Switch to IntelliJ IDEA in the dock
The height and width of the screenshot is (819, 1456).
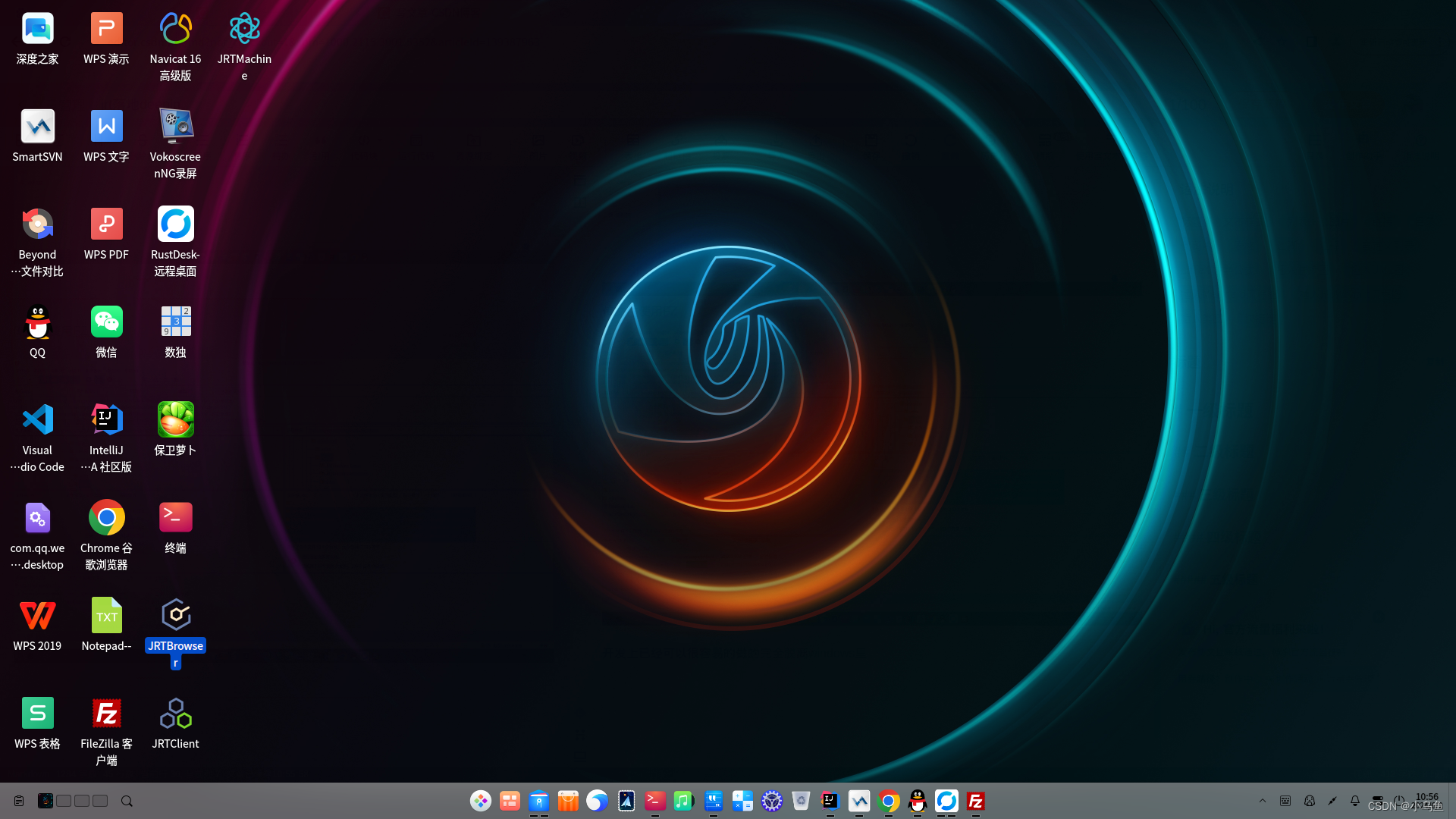[x=830, y=801]
